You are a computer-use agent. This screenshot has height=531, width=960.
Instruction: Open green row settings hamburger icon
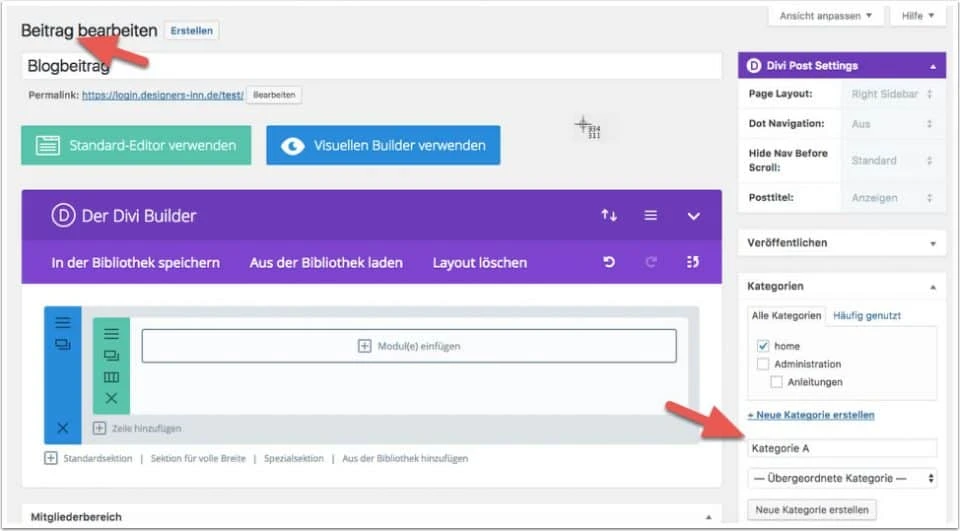[111, 334]
